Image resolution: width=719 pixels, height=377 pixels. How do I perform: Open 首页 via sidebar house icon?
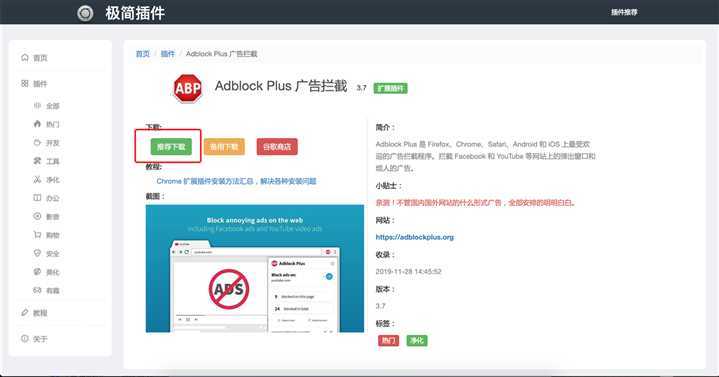click(25, 57)
